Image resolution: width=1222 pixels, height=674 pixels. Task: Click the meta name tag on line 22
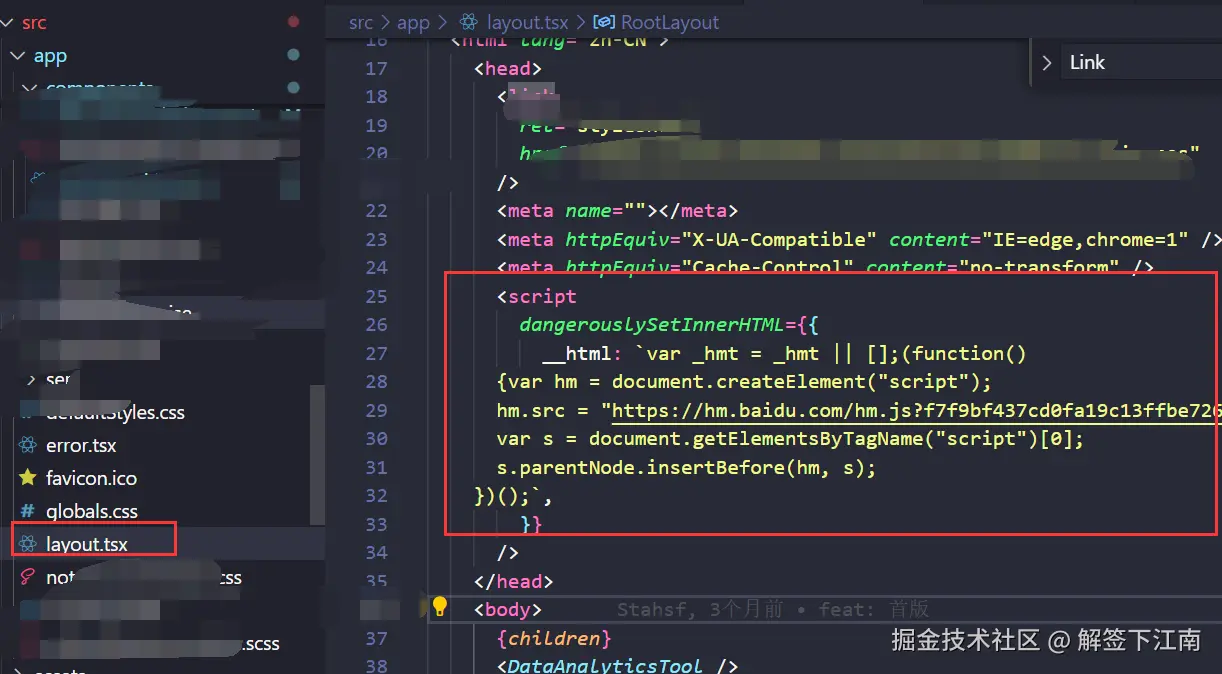pos(617,211)
